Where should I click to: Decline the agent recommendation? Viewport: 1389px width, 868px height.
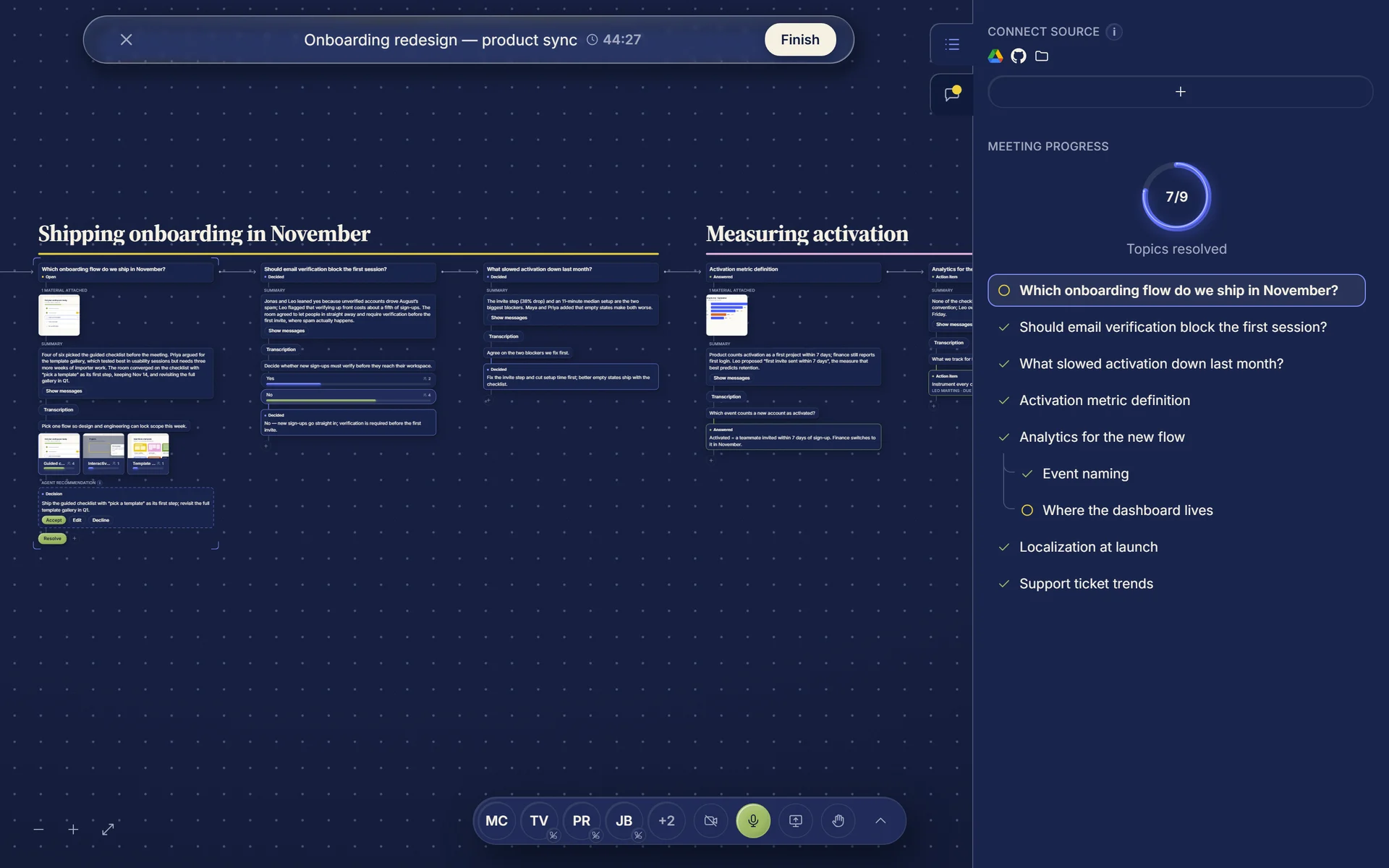[101, 520]
